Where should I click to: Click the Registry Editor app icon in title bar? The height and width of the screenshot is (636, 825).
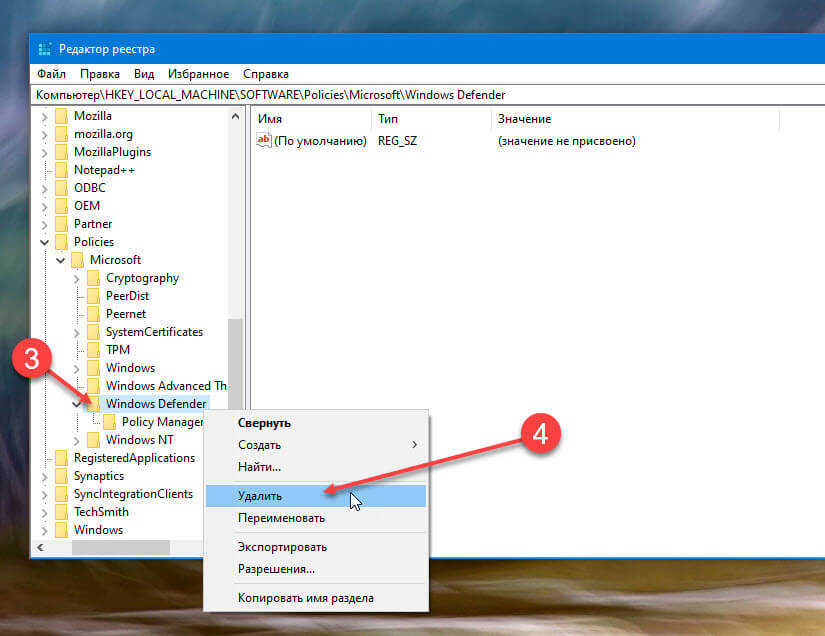(46, 49)
